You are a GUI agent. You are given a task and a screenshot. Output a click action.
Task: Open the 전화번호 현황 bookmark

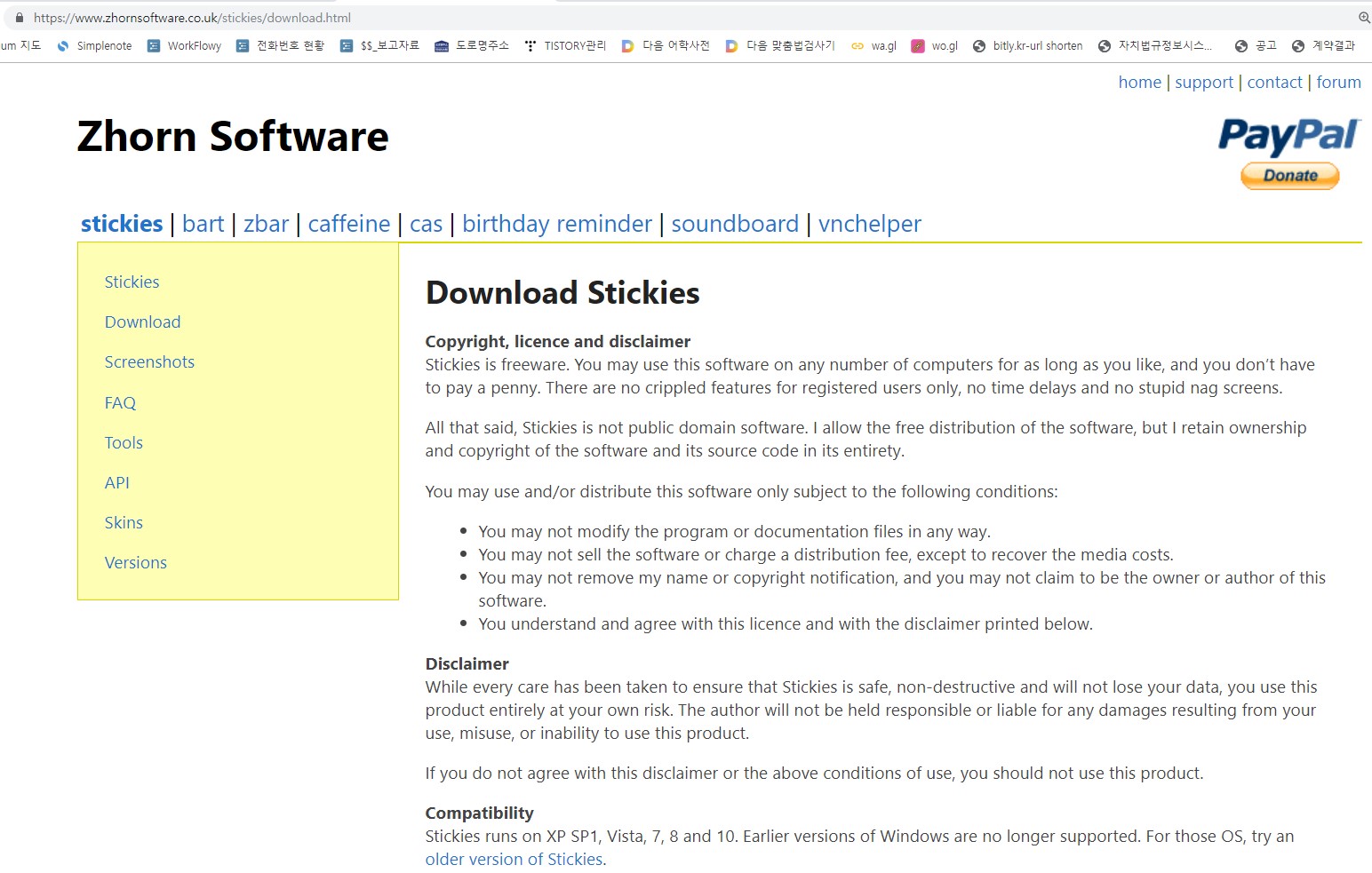(280, 46)
